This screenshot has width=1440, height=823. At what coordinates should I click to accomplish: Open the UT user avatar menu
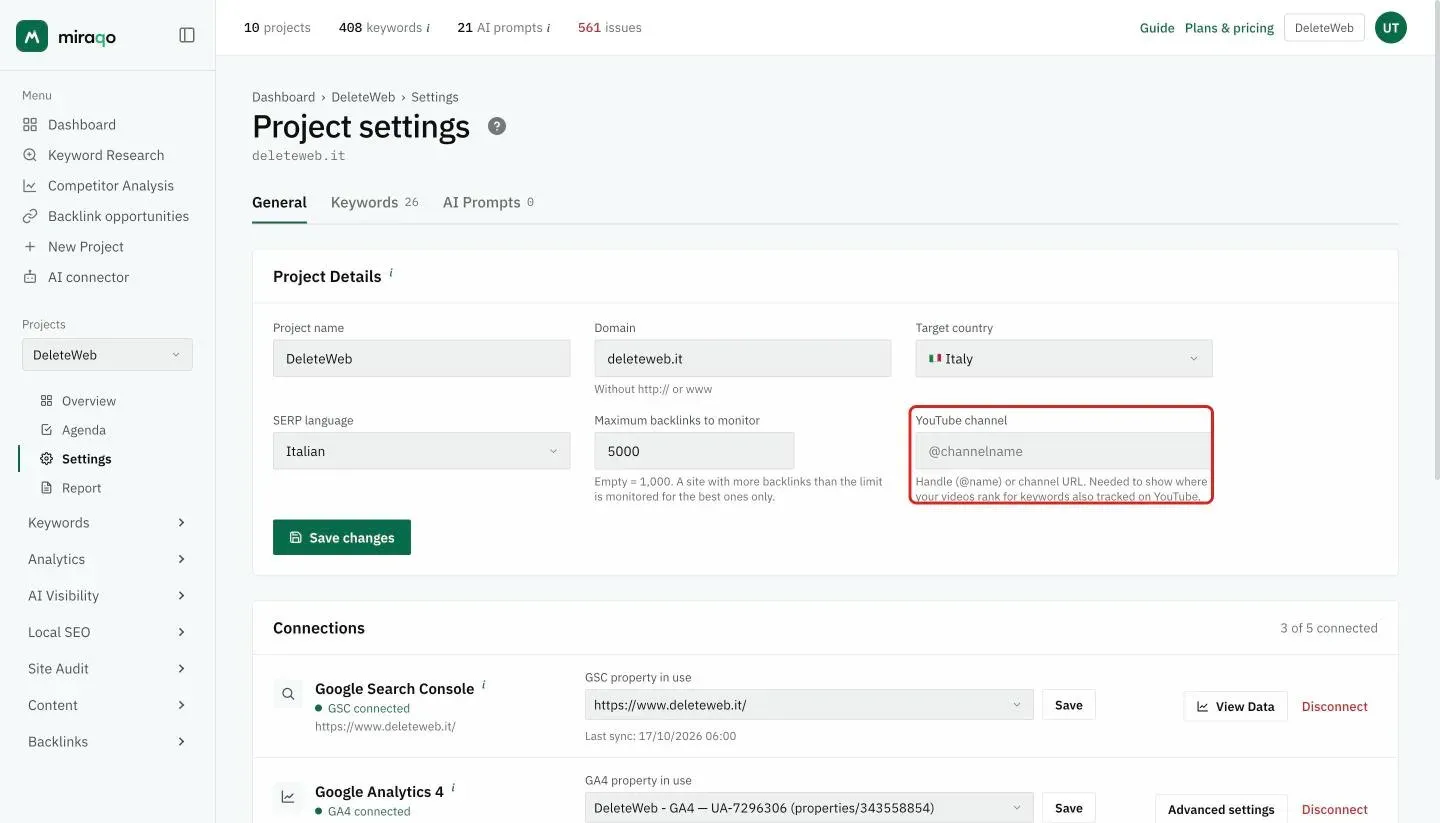(x=1391, y=28)
